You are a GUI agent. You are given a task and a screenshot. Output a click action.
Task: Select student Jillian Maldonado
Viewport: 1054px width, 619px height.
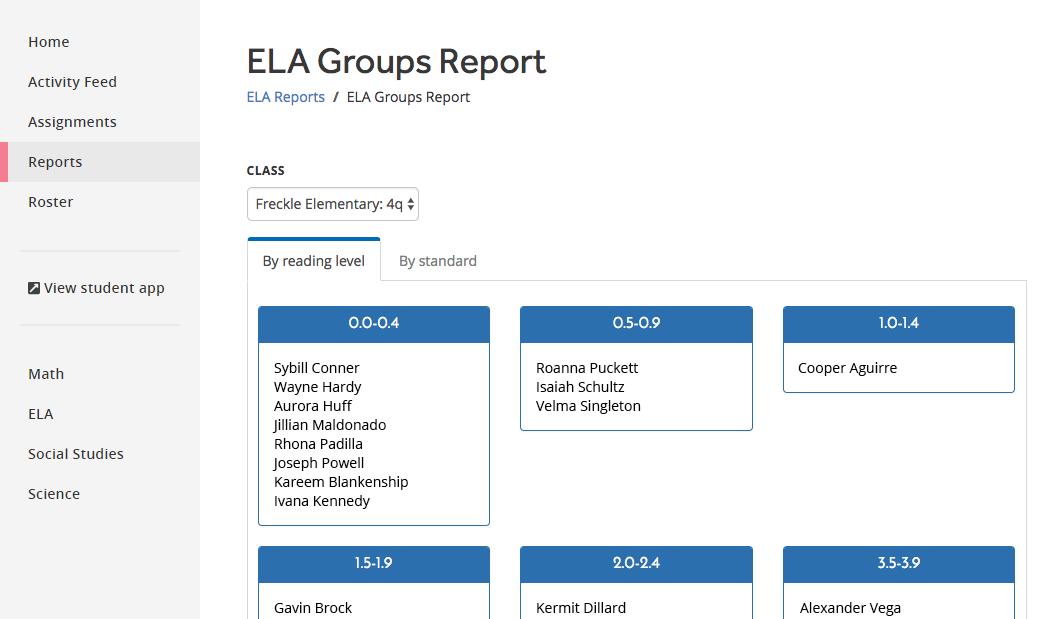[329, 425]
